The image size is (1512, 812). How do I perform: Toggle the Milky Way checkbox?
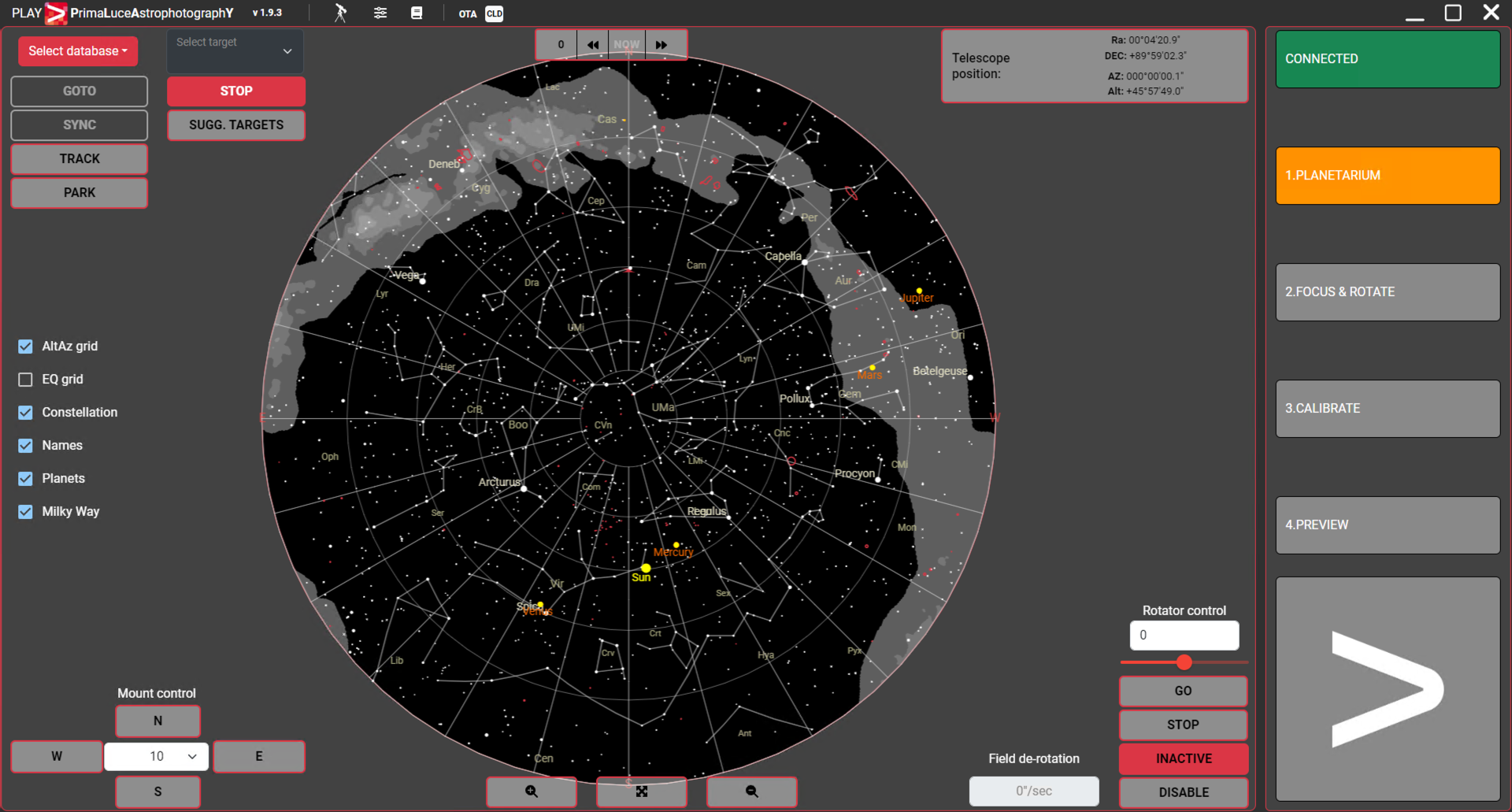point(25,512)
